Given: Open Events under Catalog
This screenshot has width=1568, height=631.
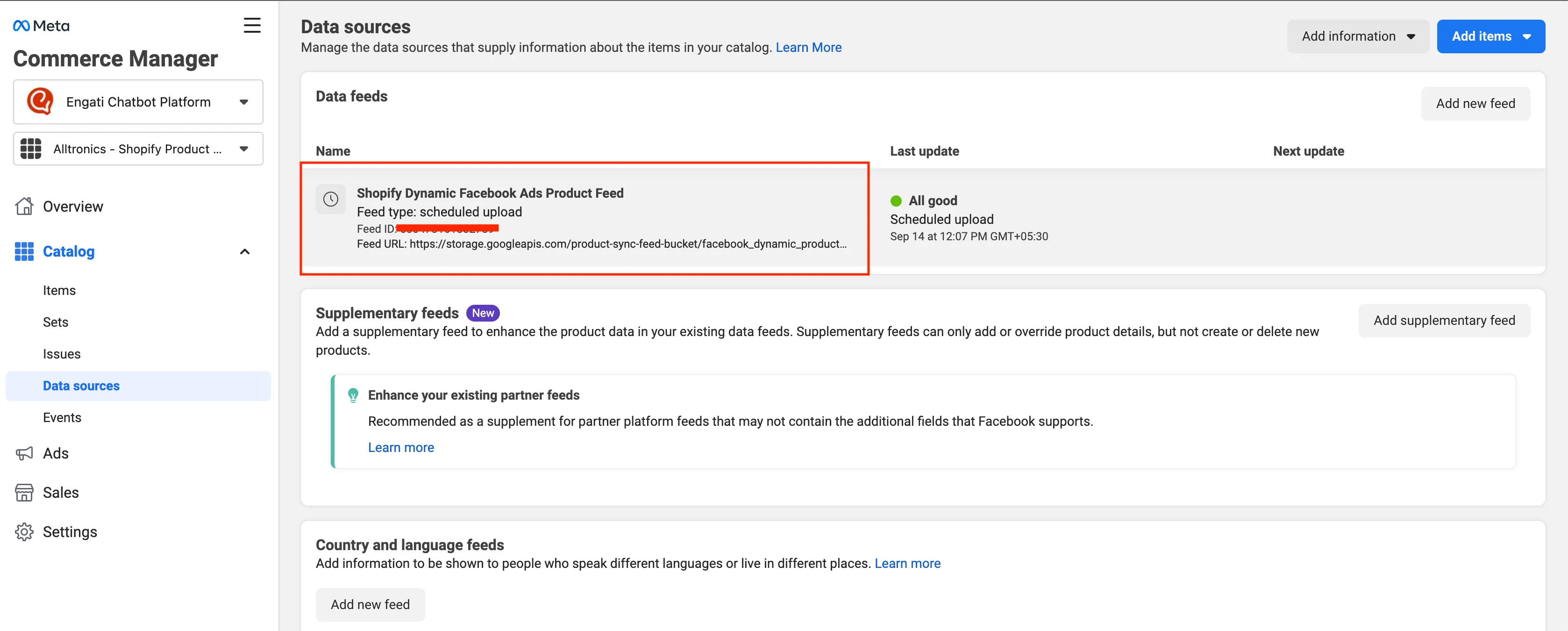Looking at the screenshot, I should pos(62,418).
